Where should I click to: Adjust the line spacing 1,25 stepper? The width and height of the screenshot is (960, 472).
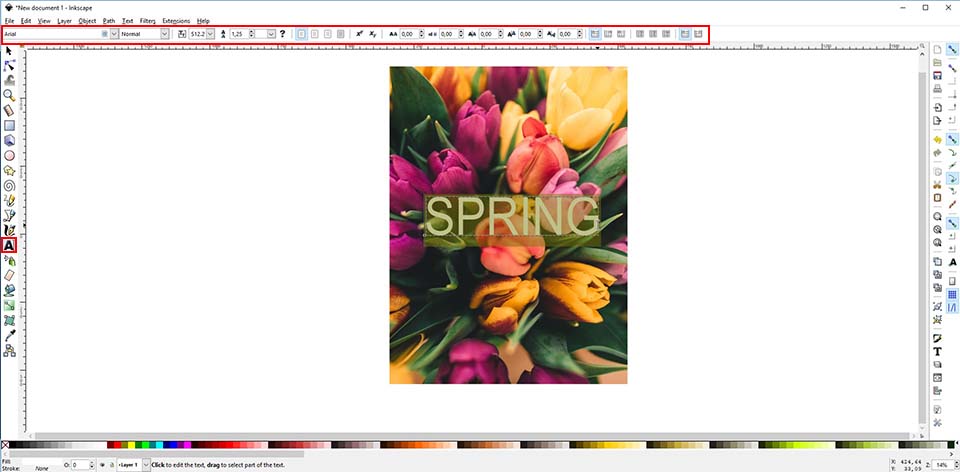[x=250, y=34]
